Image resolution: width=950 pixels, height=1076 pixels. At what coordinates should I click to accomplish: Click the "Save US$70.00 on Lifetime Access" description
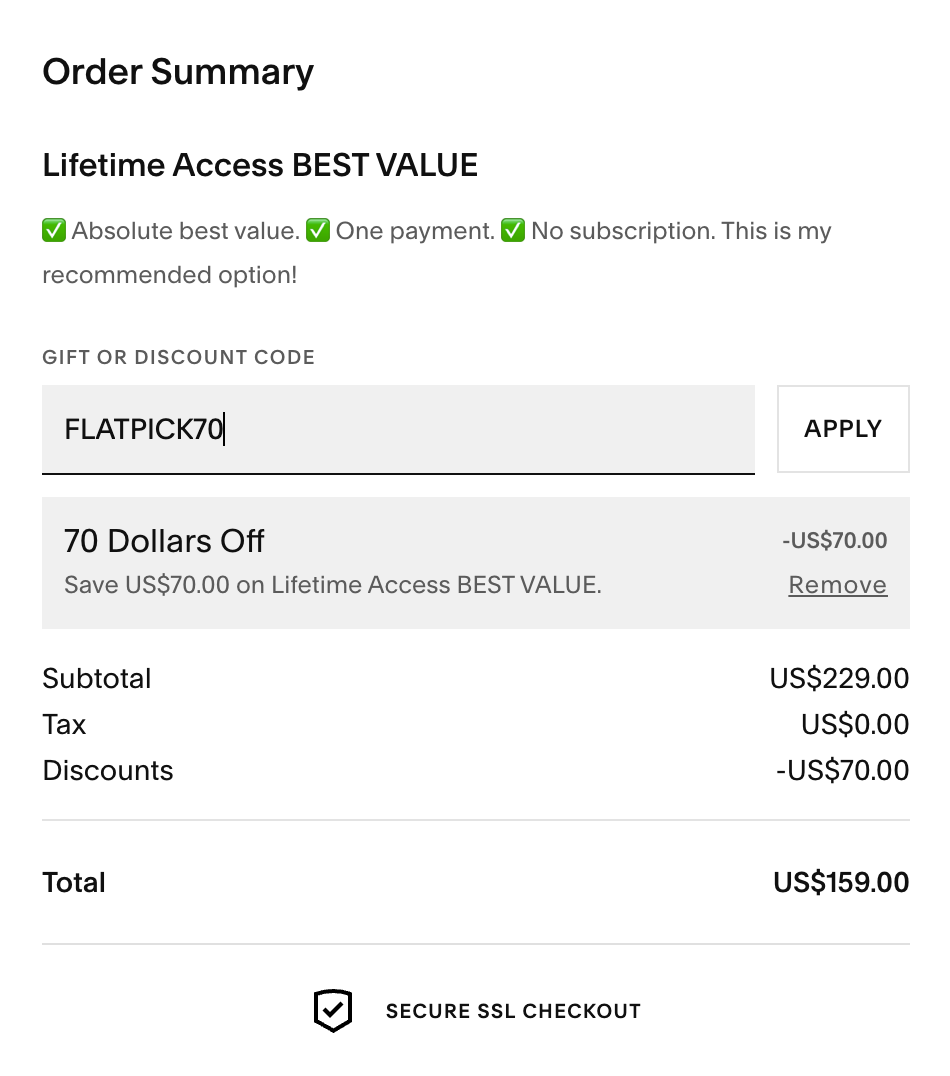point(332,585)
